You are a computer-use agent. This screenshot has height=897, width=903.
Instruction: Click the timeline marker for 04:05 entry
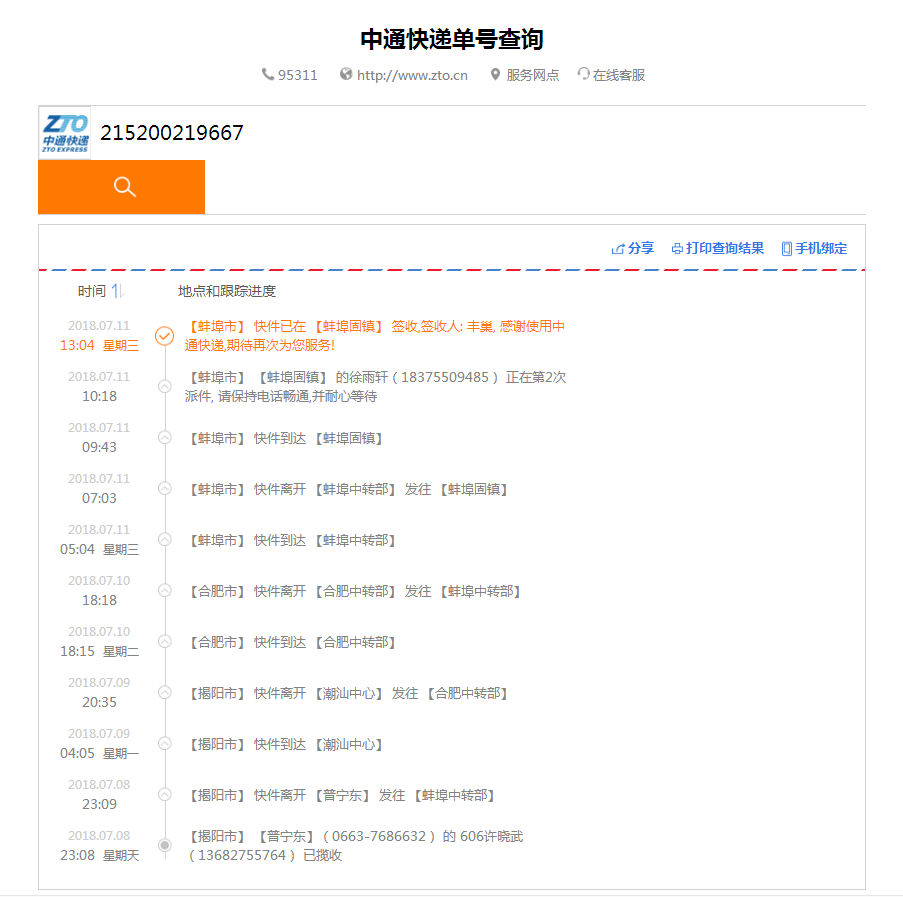tap(165, 743)
